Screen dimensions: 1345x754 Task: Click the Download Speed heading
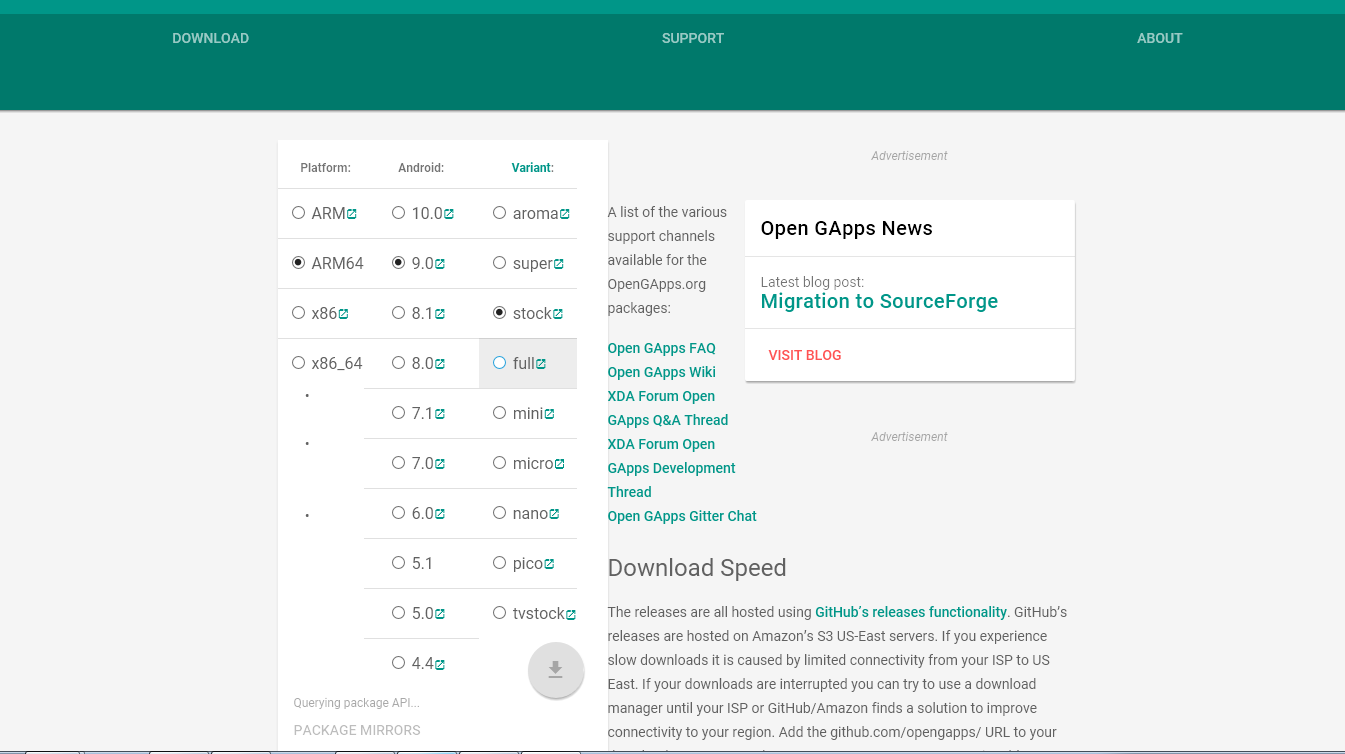[697, 568]
